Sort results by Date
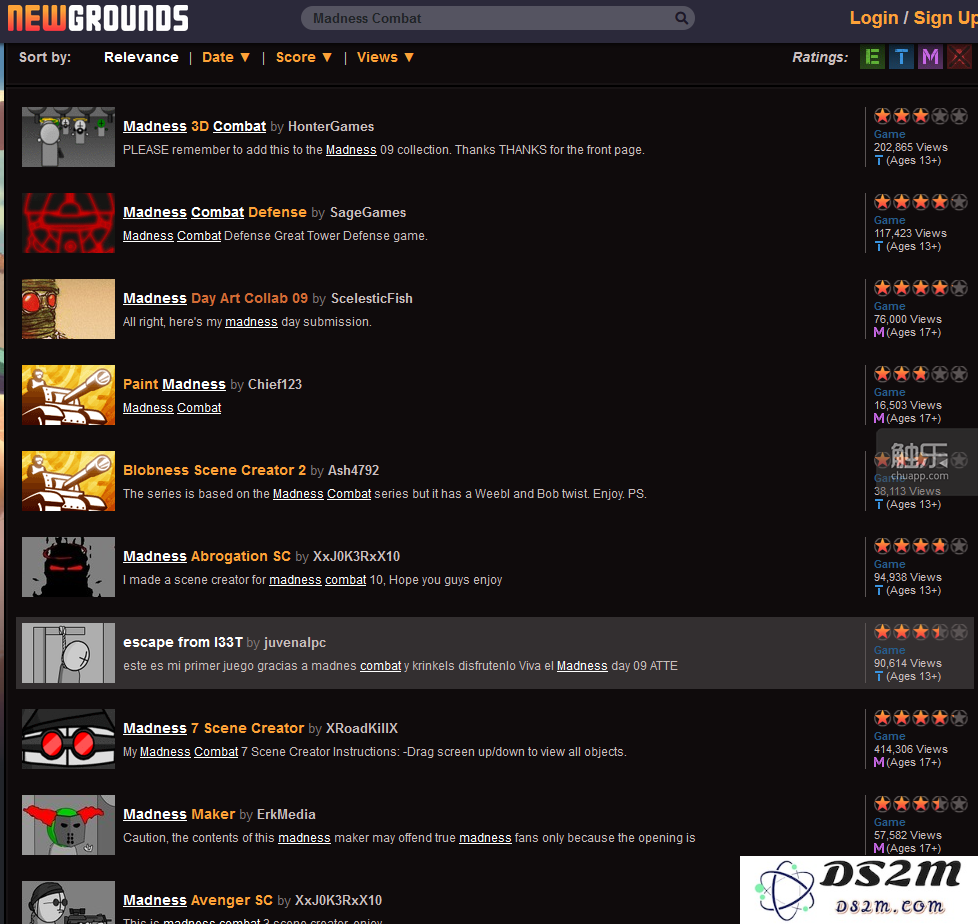Image resolution: width=978 pixels, height=924 pixels. tap(218, 57)
